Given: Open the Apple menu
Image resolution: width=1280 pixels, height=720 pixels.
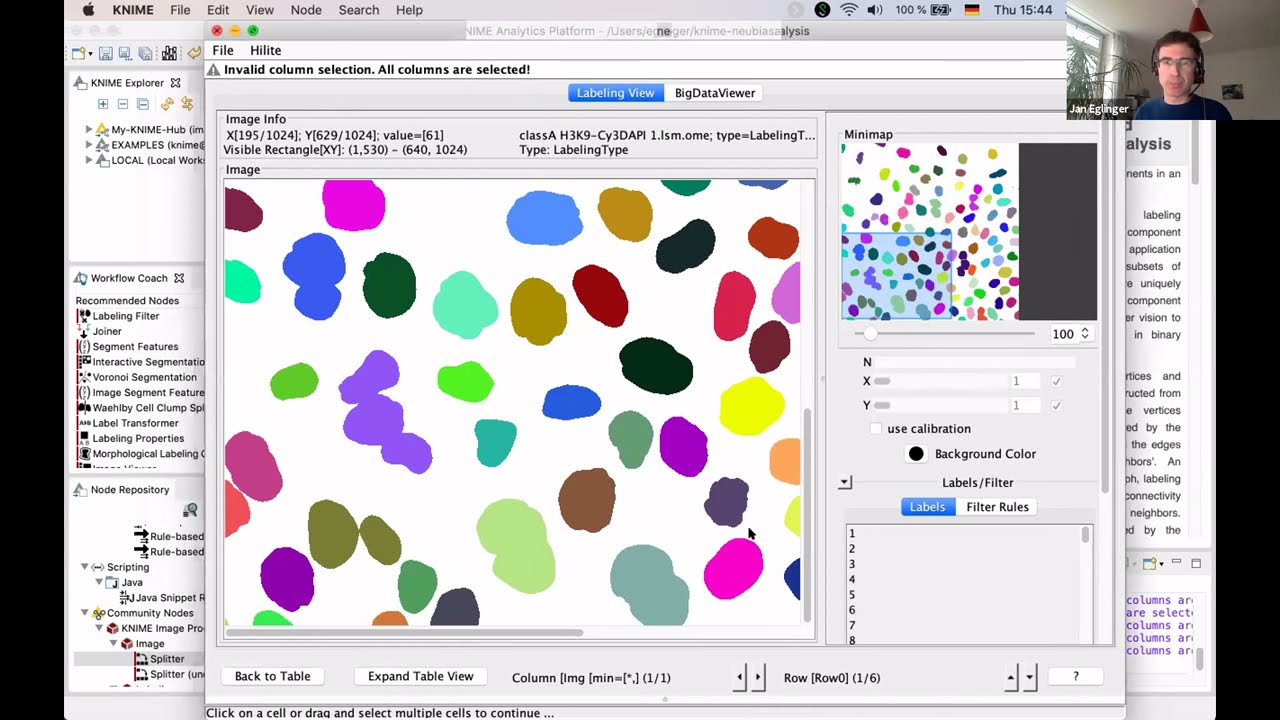Looking at the screenshot, I should 88,10.
